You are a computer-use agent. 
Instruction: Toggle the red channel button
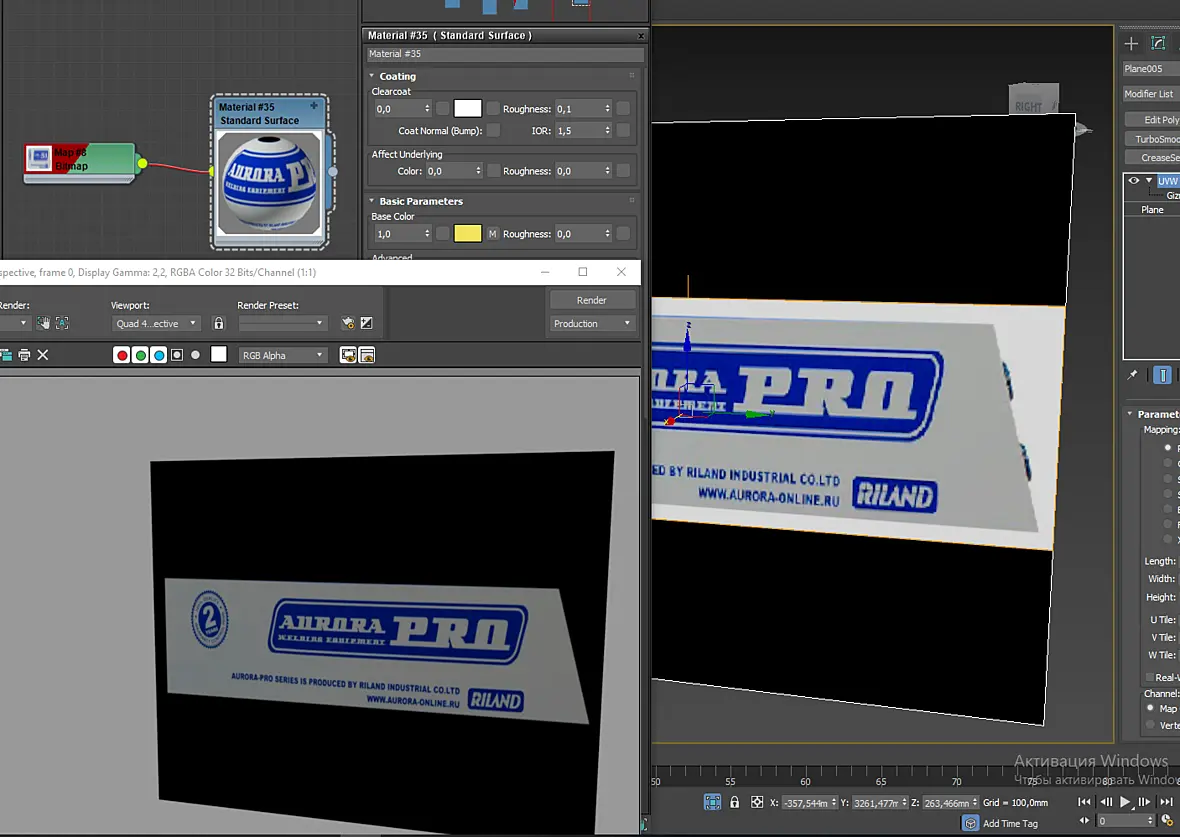coord(121,355)
